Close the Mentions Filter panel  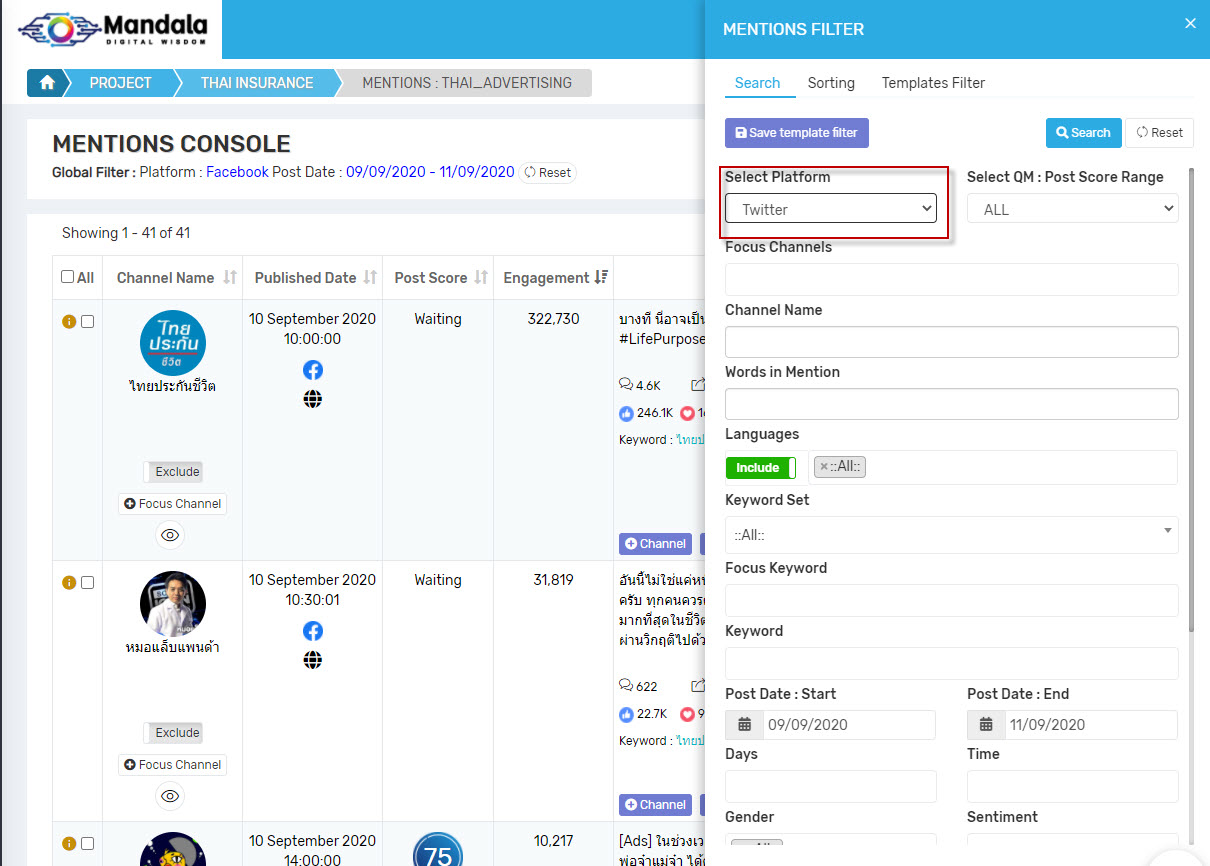(1190, 24)
